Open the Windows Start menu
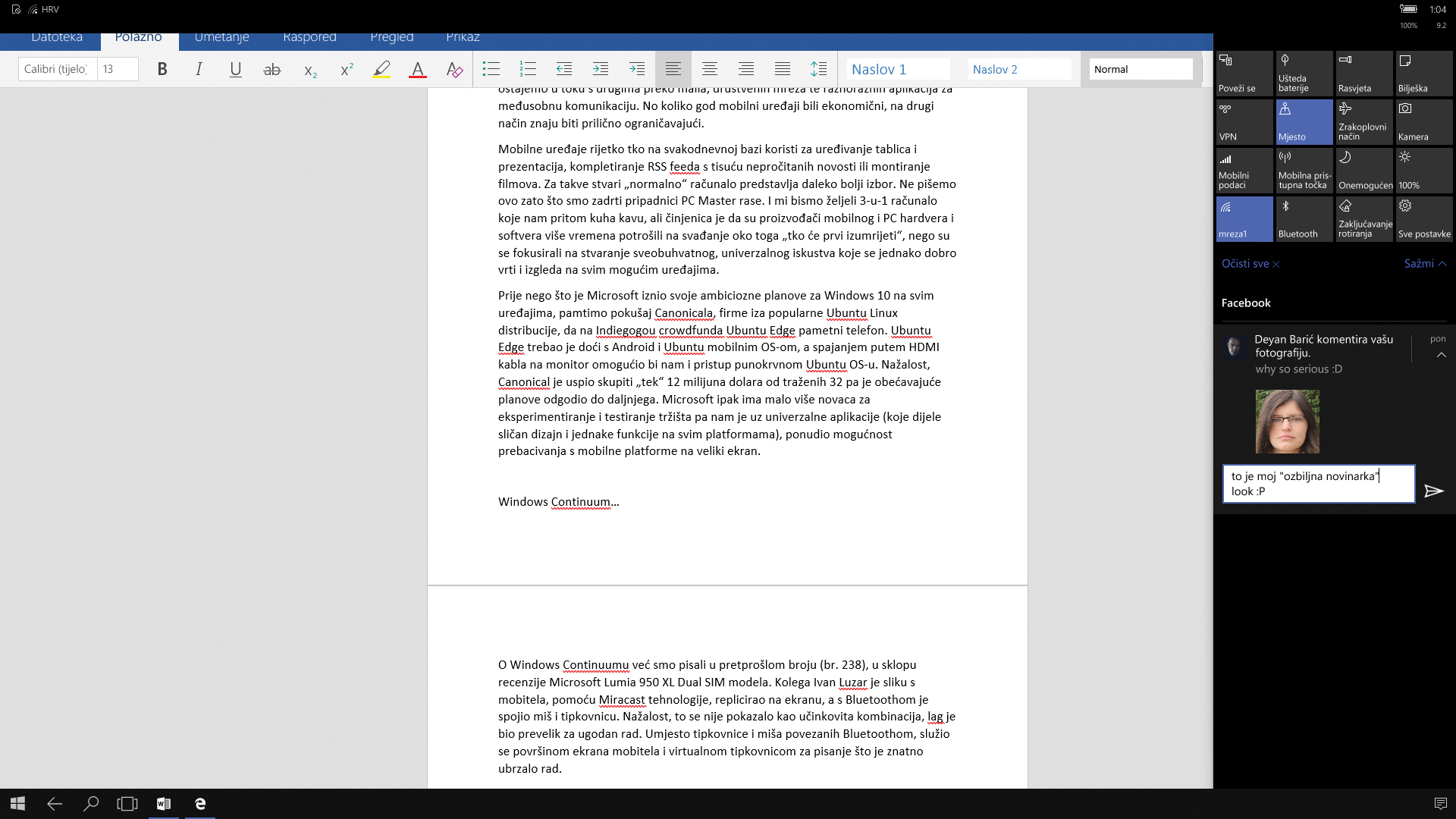The width and height of the screenshot is (1456, 819). click(18, 804)
